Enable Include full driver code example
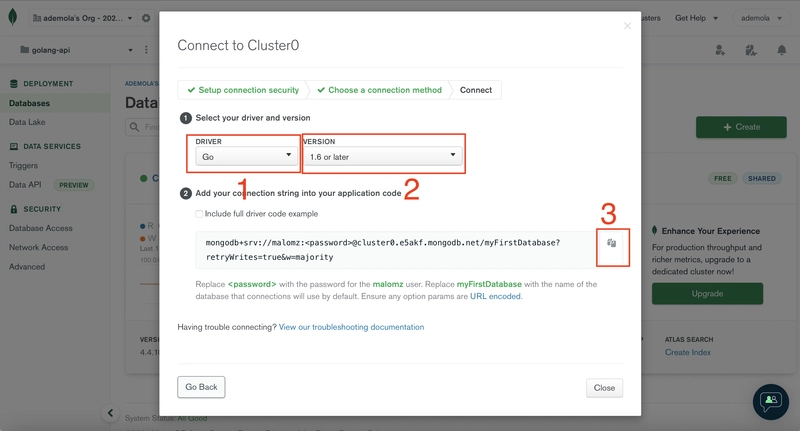Viewport: 800px width, 431px height. click(199, 214)
